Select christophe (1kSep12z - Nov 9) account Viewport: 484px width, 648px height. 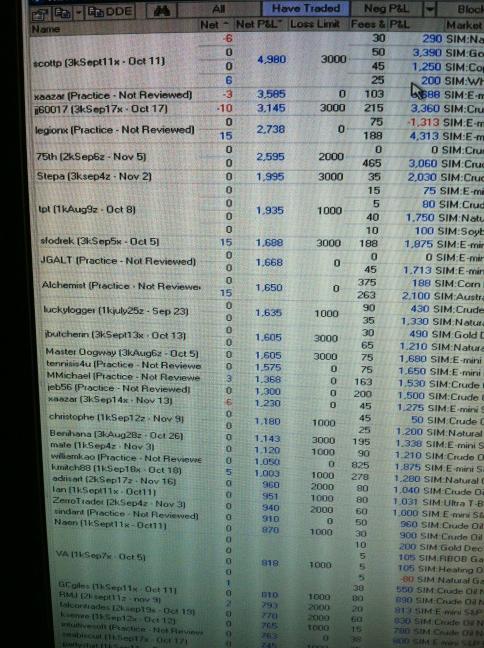116,418
